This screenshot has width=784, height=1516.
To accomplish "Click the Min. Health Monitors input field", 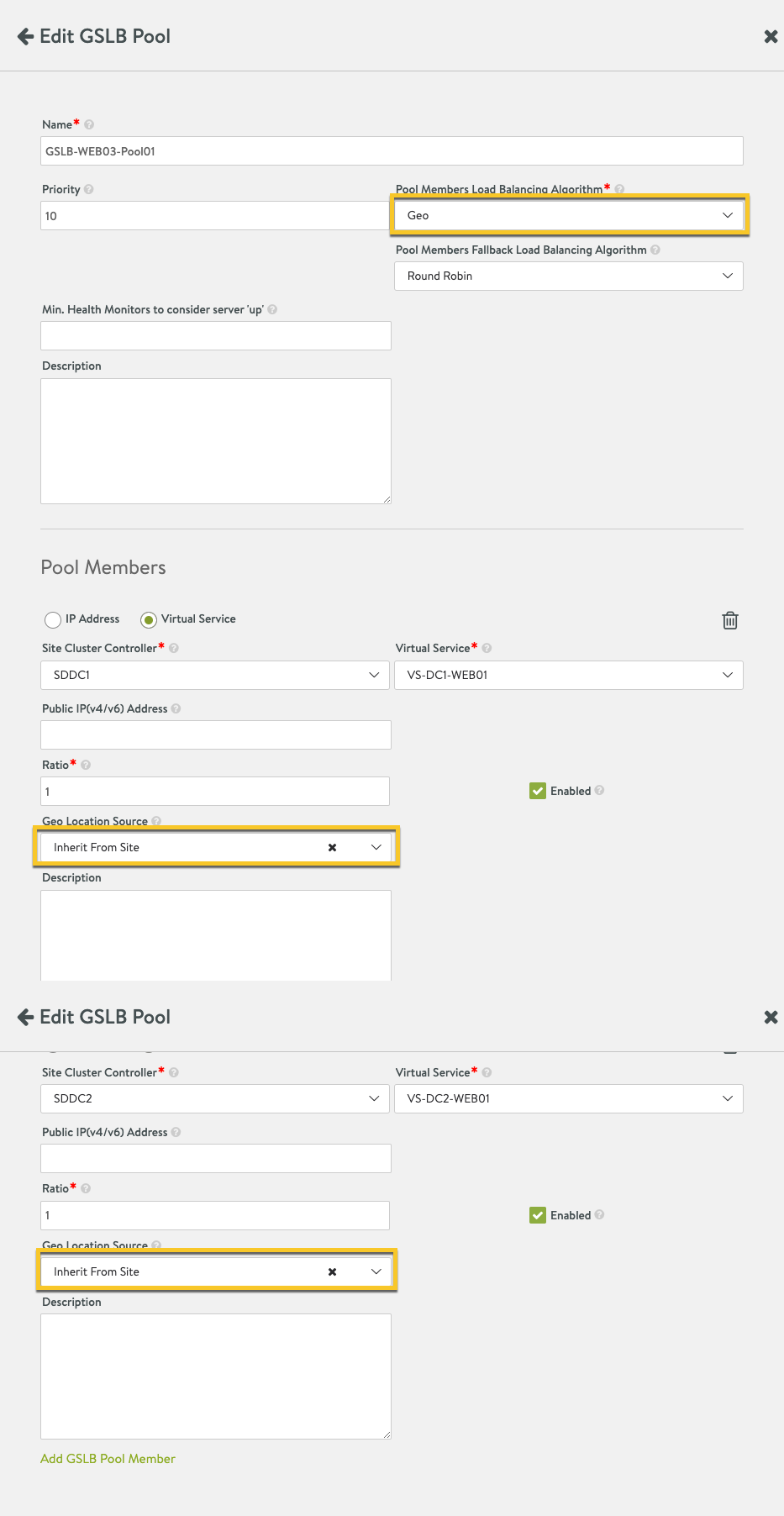I will (216, 335).
